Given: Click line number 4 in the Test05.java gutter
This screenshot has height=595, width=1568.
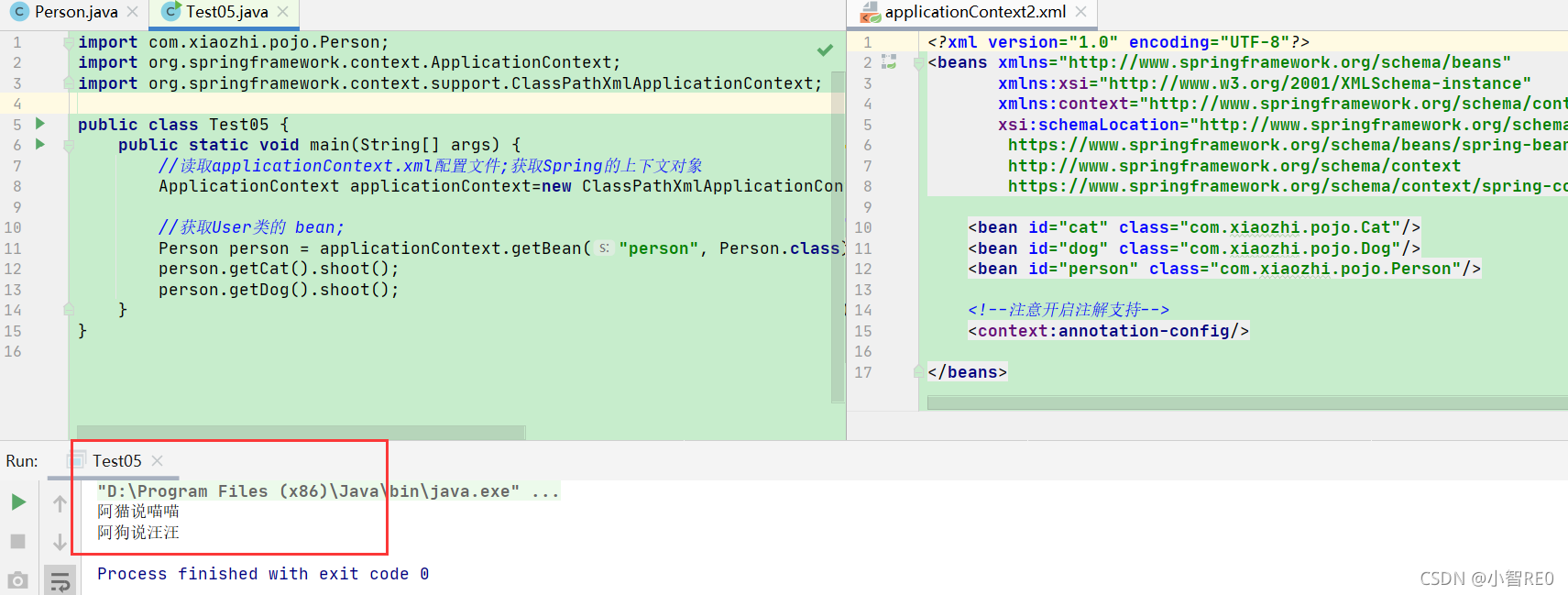Looking at the screenshot, I should [16, 104].
